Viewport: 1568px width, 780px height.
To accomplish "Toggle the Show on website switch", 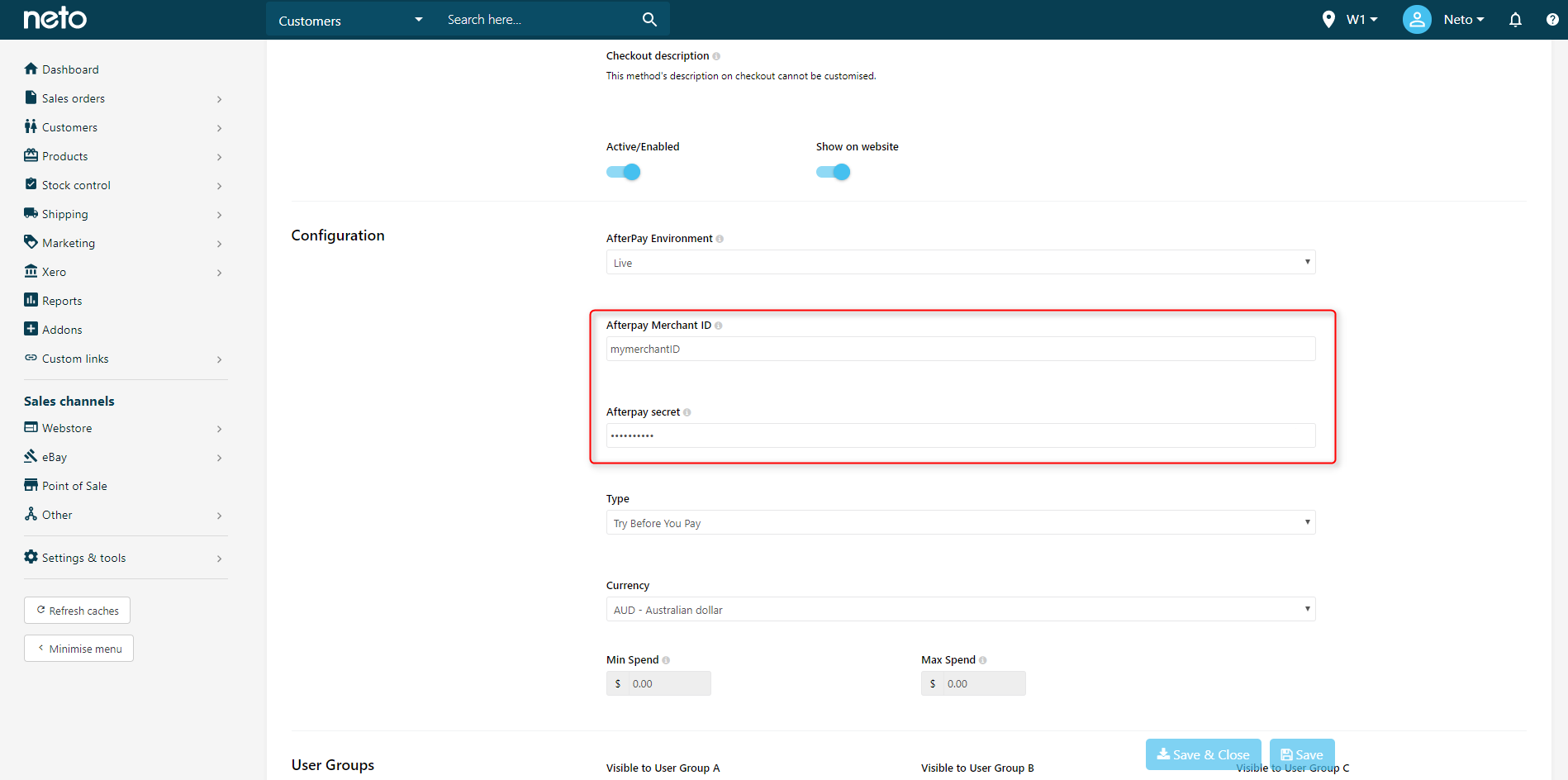I will [834, 172].
